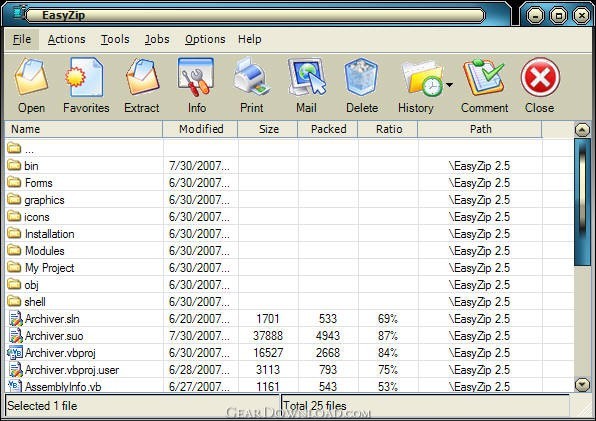Image resolution: width=596 pixels, height=421 pixels.
Task: Sort list by the Ratio column header
Action: 388,129
